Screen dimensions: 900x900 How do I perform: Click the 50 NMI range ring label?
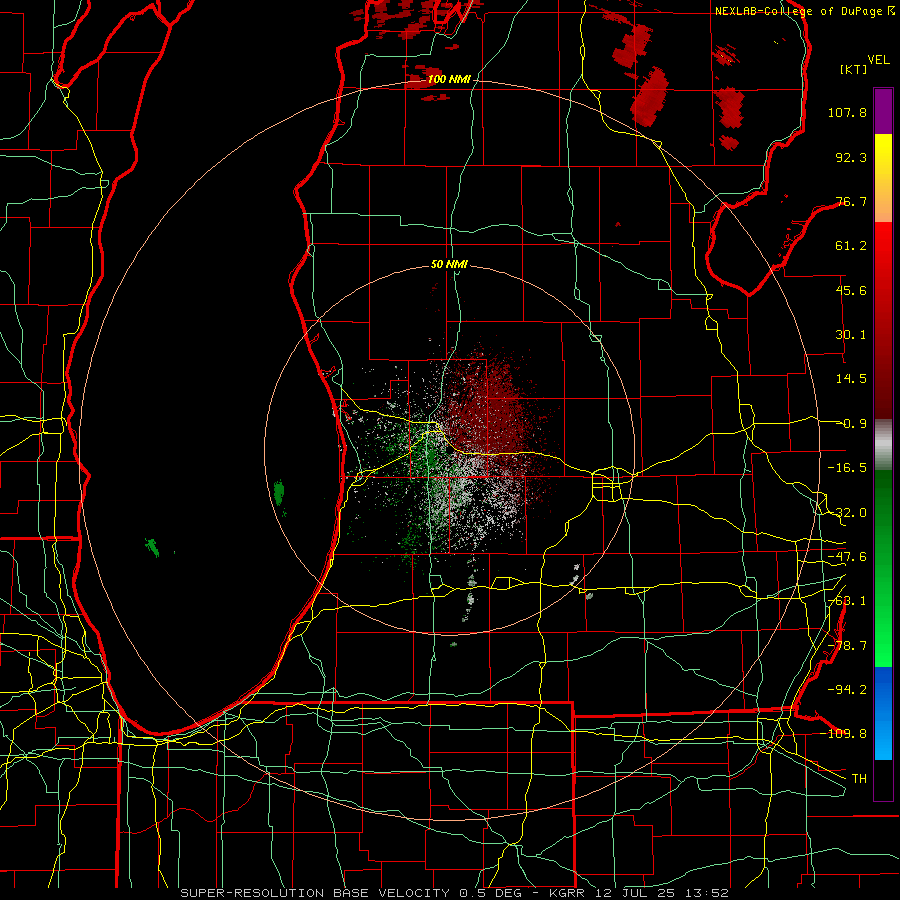coord(449,264)
